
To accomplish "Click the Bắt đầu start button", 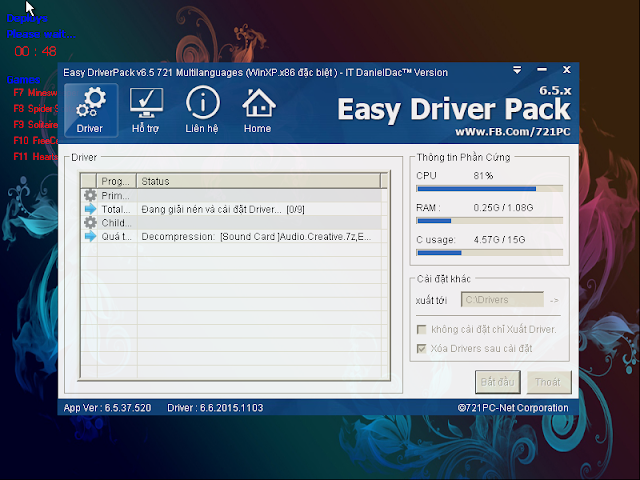I will [498, 382].
